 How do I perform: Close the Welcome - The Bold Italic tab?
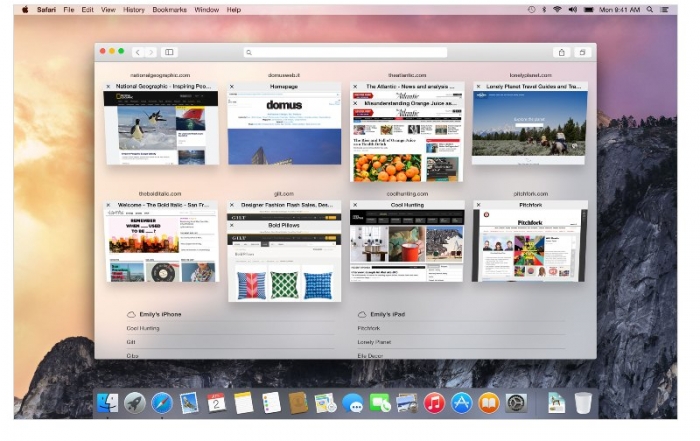(108, 205)
